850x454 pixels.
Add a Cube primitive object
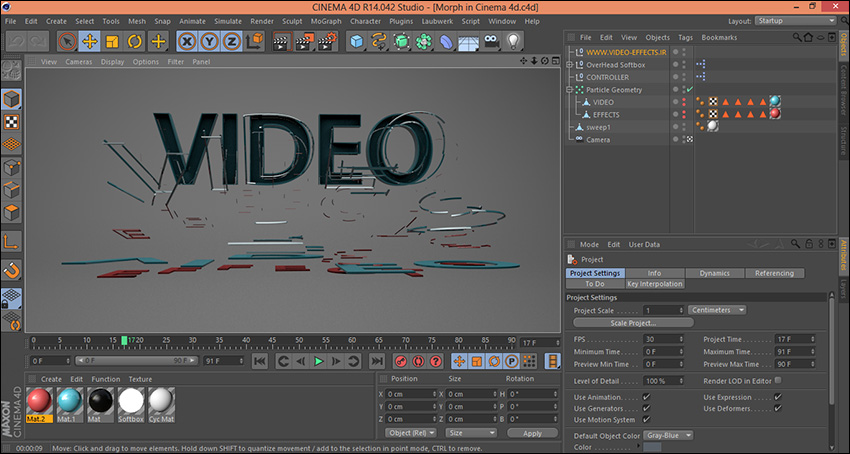357,41
